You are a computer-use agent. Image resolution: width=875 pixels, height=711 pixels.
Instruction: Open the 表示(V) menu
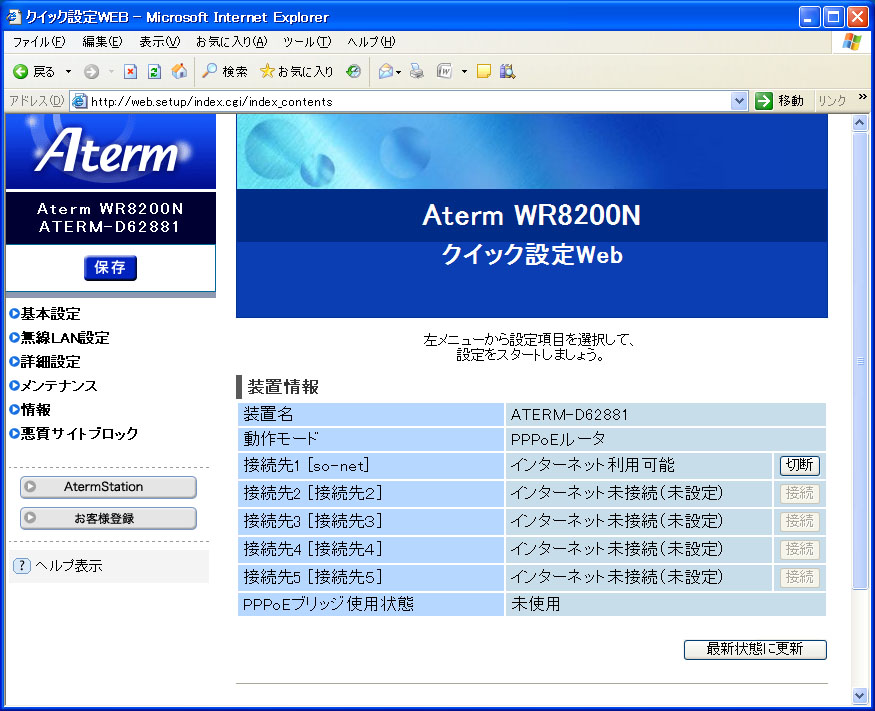point(160,42)
